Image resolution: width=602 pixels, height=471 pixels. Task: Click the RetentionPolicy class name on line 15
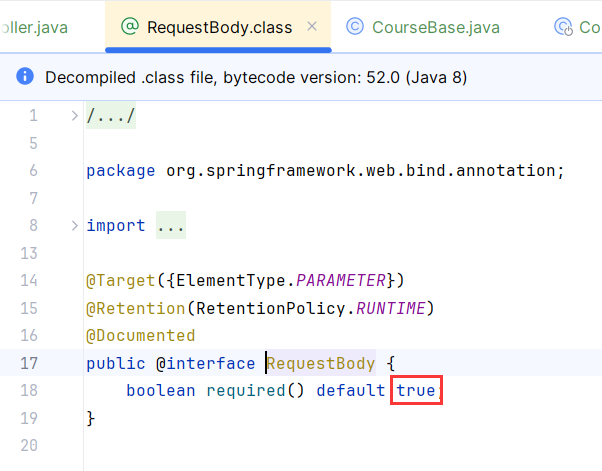(271, 308)
